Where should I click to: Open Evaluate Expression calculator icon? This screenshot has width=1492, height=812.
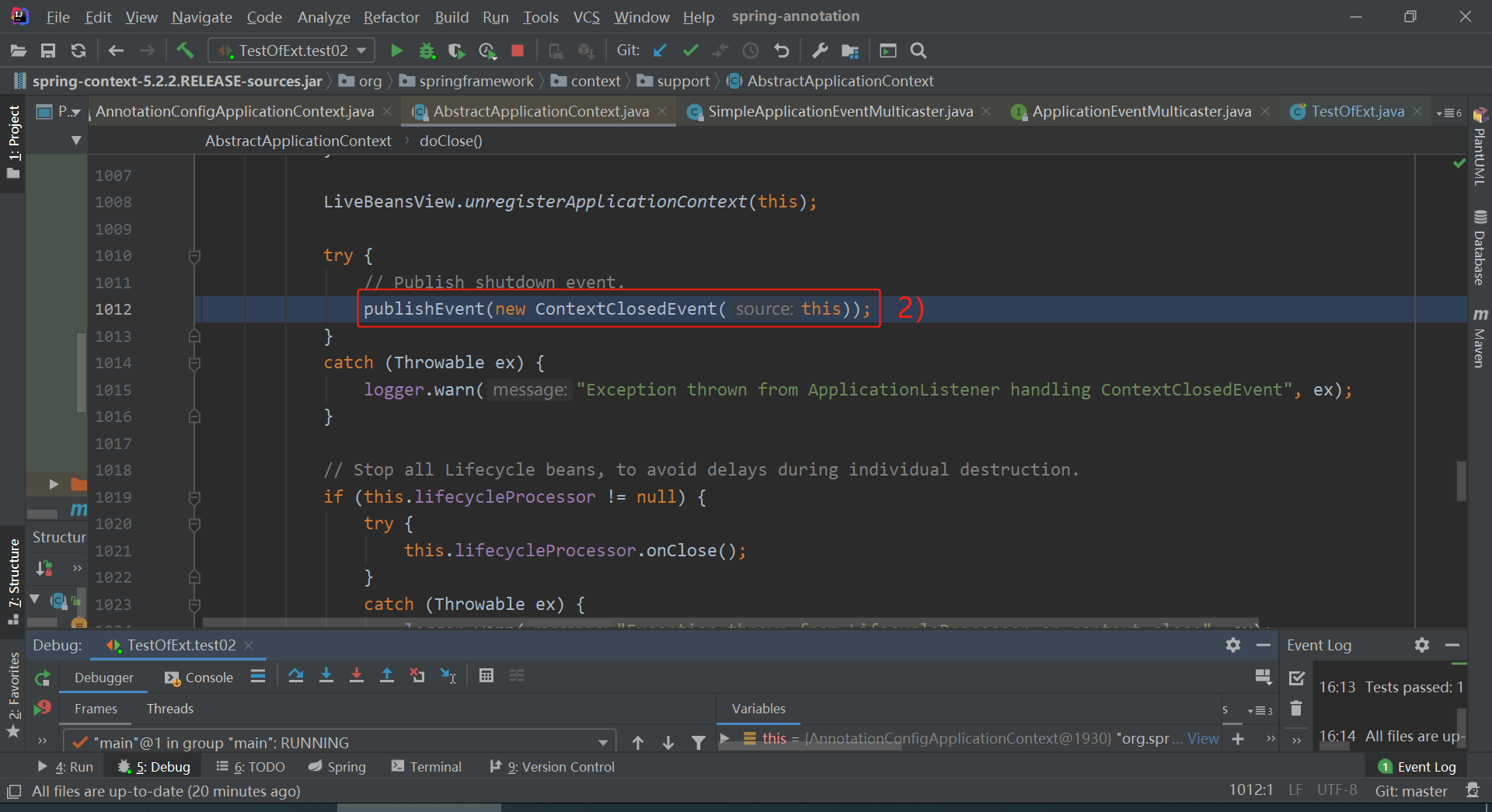tap(486, 676)
